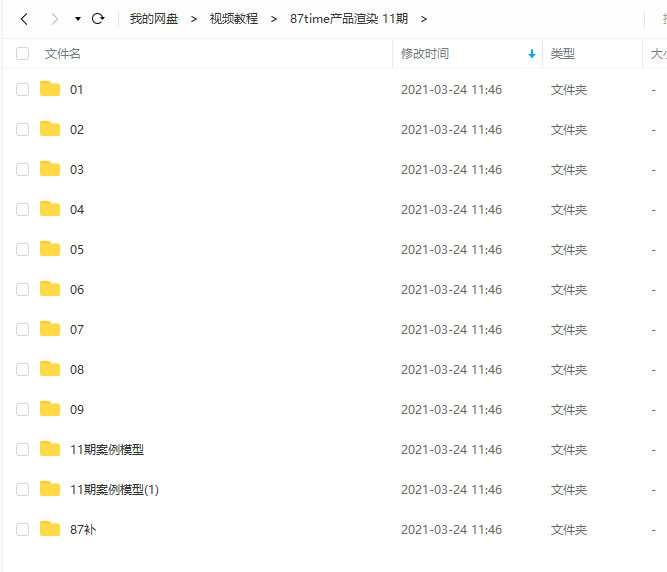Image resolution: width=667 pixels, height=572 pixels.
Task: Click the folder icon for 11期案例模型(1)
Action: coord(50,489)
